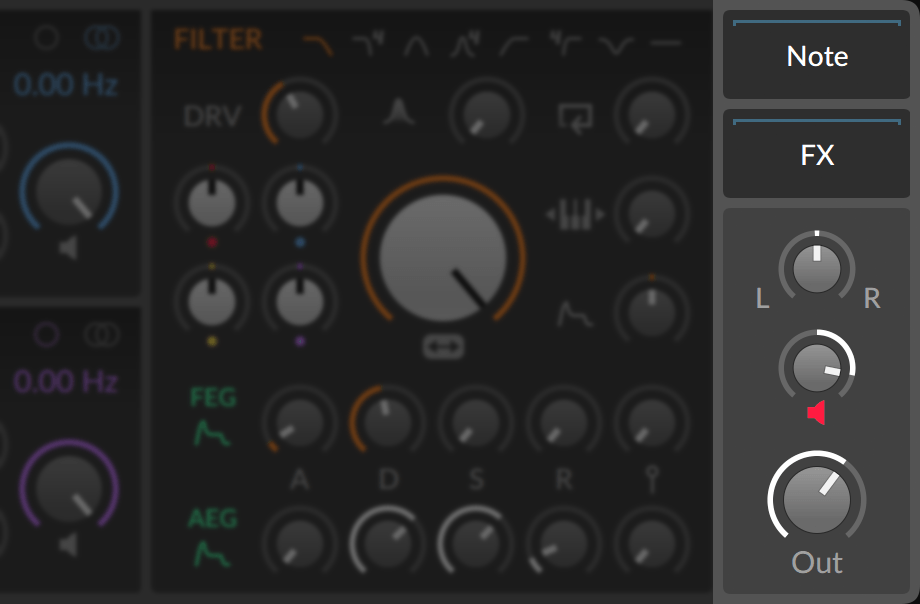Screen dimensions: 920x604
Task: Click the DRV label
Action: click(212, 117)
